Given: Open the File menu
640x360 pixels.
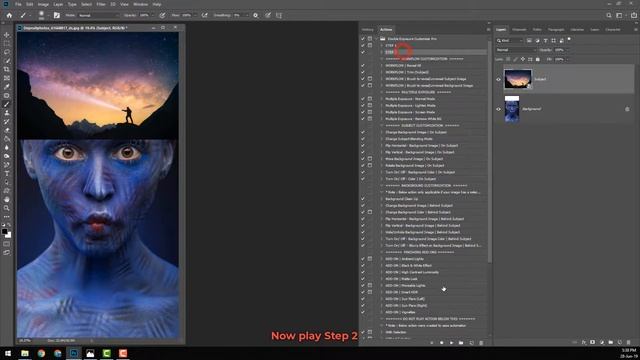Looking at the screenshot, I should click(x=18, y=4).
